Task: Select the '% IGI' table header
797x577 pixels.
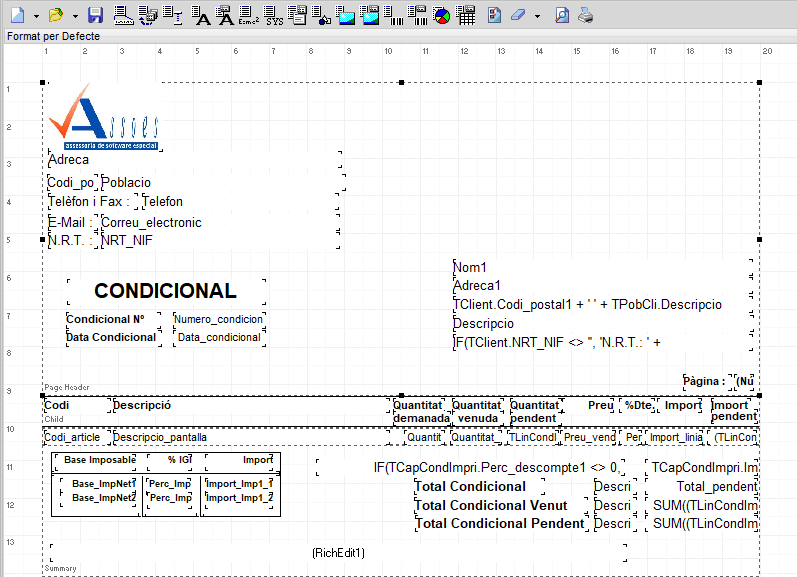Action: (x=171, y=460)
